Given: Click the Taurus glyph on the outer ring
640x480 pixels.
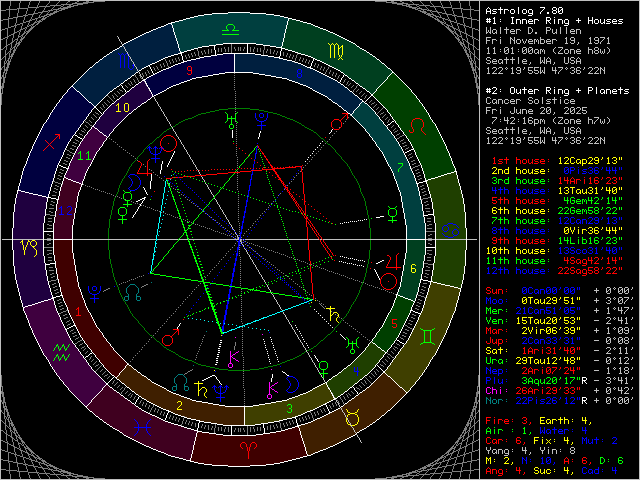Looking at the screenshot, I should click(352, 416).
